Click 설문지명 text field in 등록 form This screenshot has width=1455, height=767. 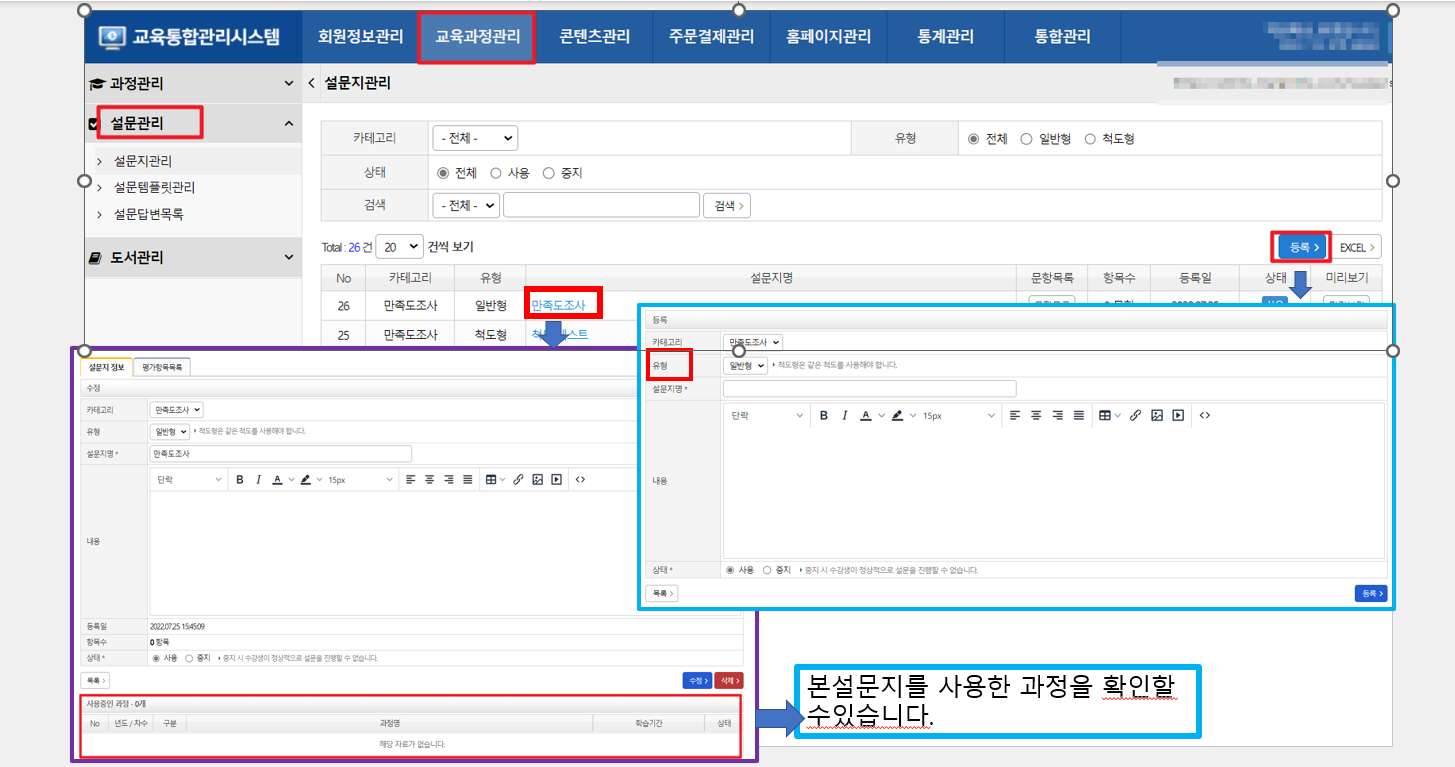click(869, 389)
